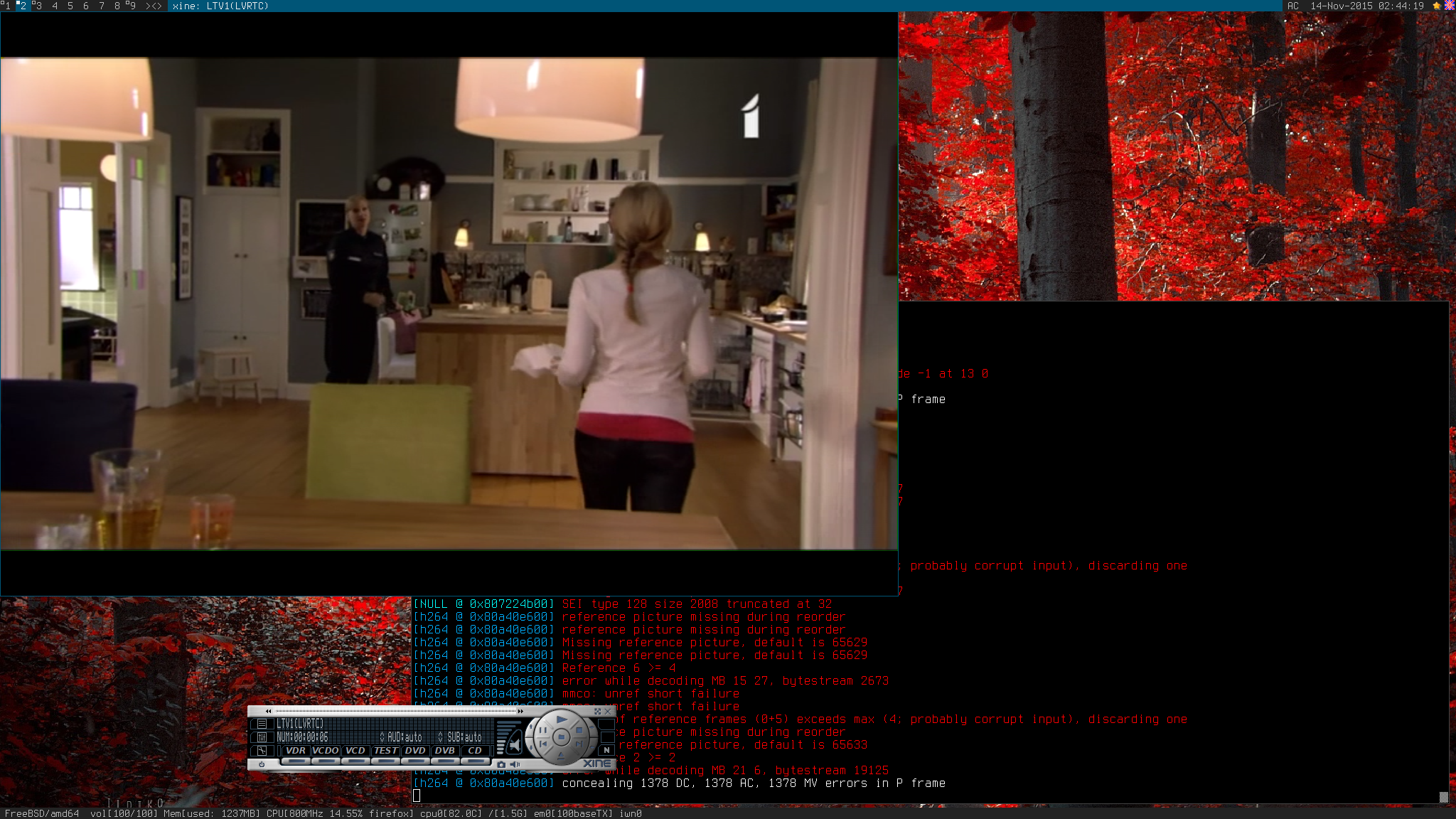Switch to workspace 5 tag
Image resolution: width=1456 pixels, height=819 pixels.
tap(70, 6)
